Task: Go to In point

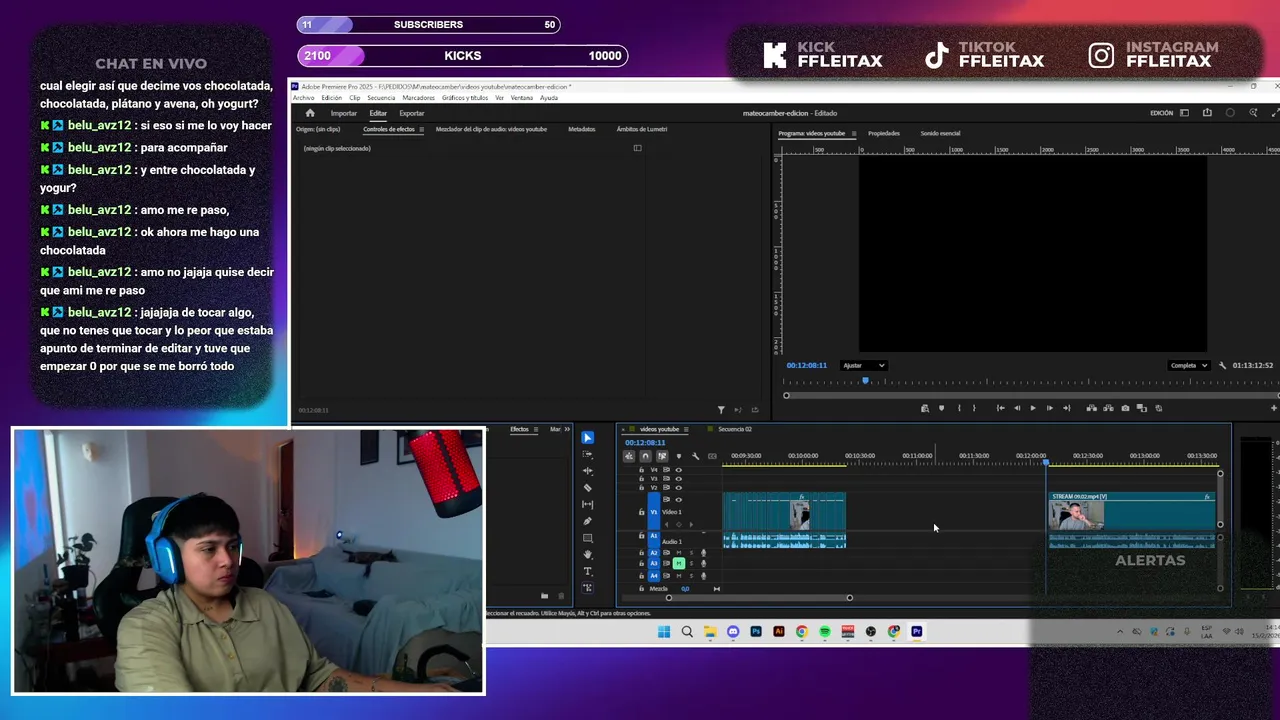Action: point(1000,408)
